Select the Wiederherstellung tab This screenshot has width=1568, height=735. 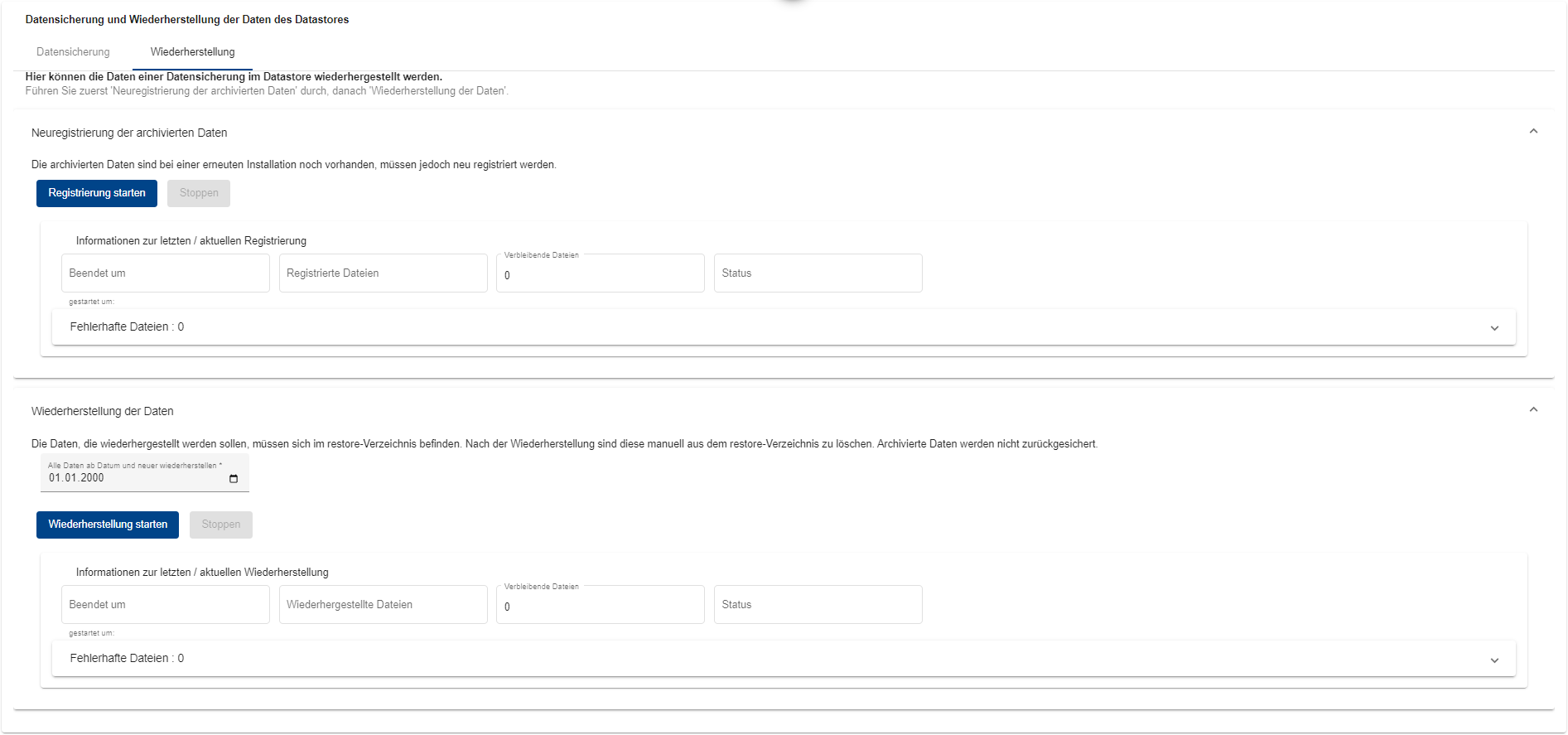pyautogui.click(x=192, y=52)
